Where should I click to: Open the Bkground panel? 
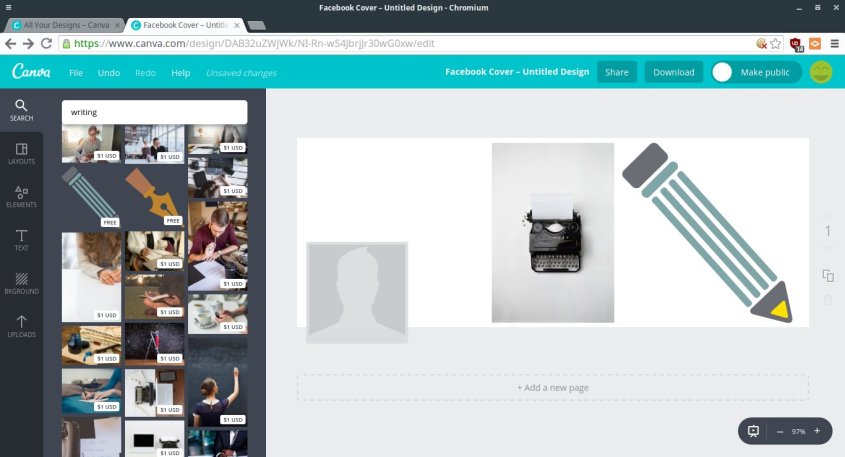(21, 283)
